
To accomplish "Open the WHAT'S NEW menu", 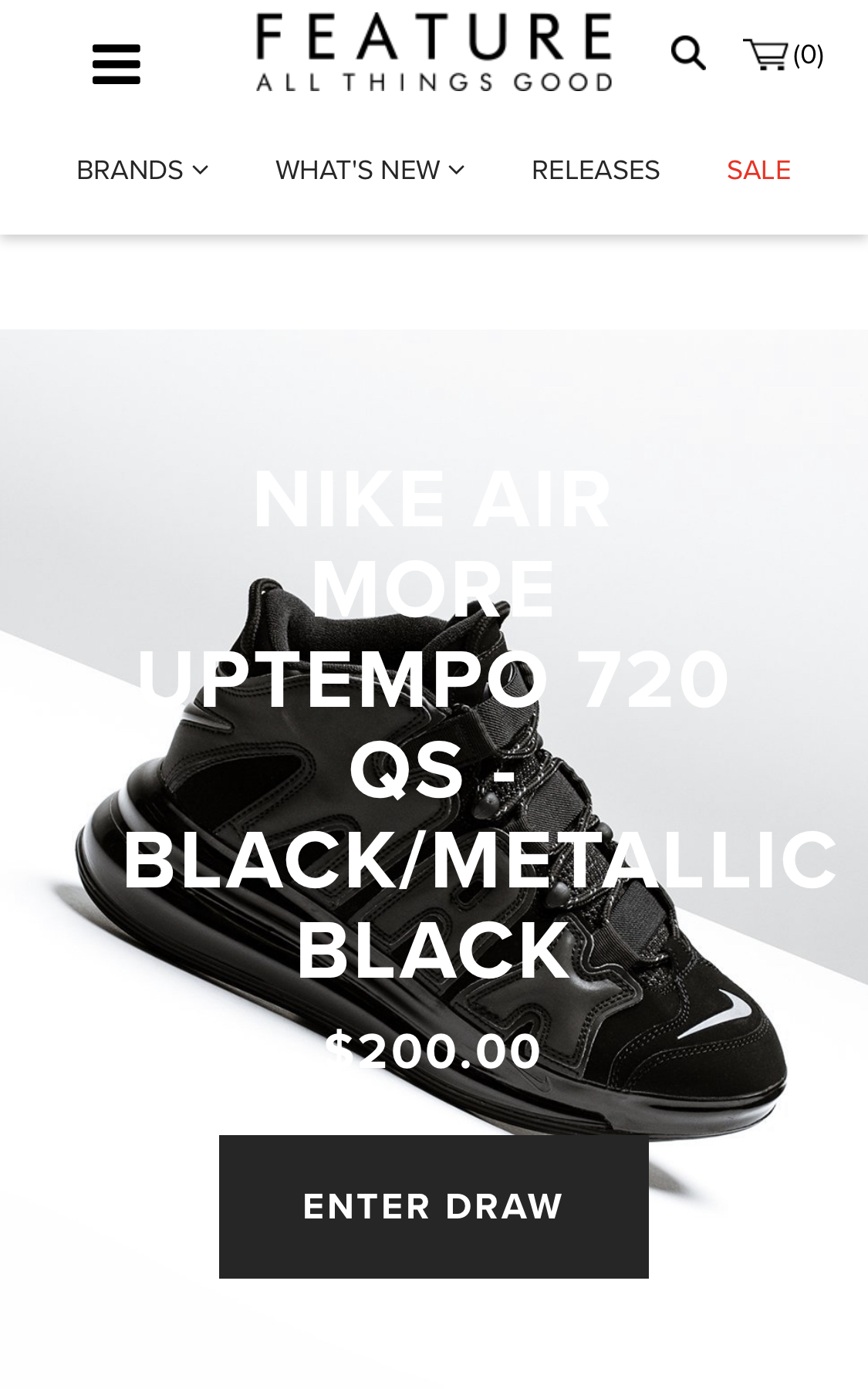I will click(358, 170).
